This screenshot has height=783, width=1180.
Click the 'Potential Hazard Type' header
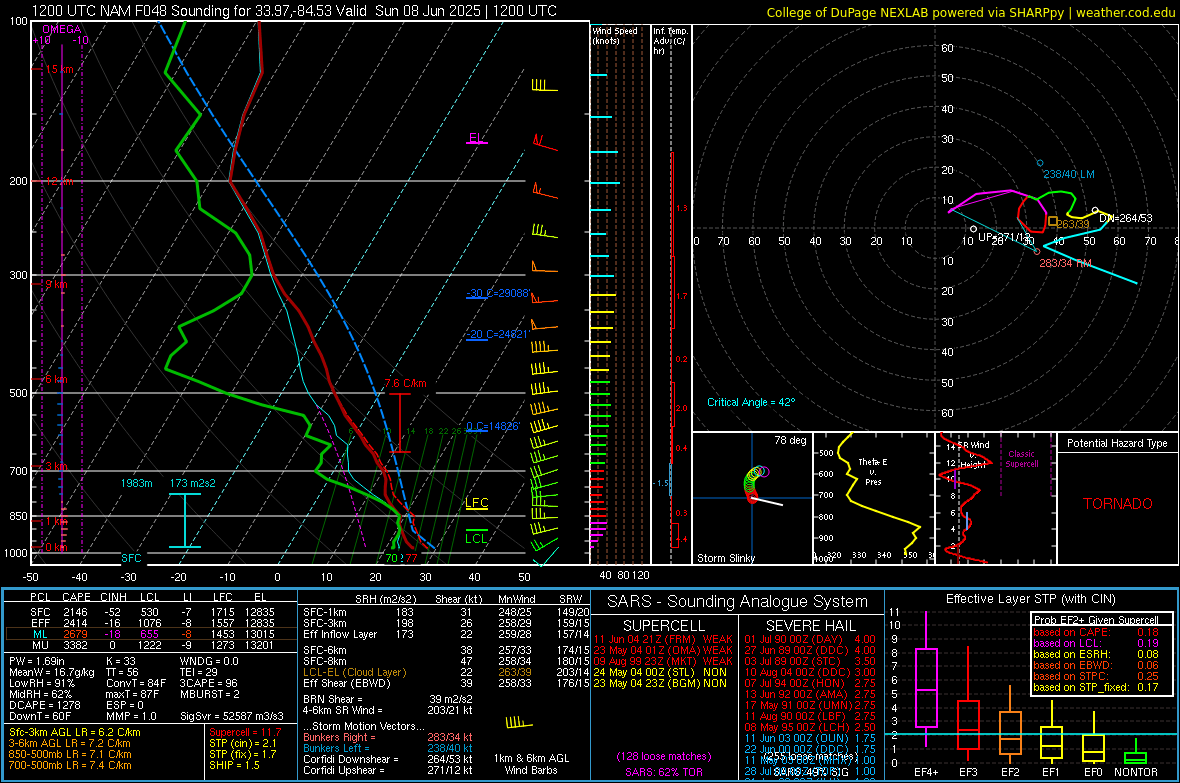click(x=1118, y=443)
